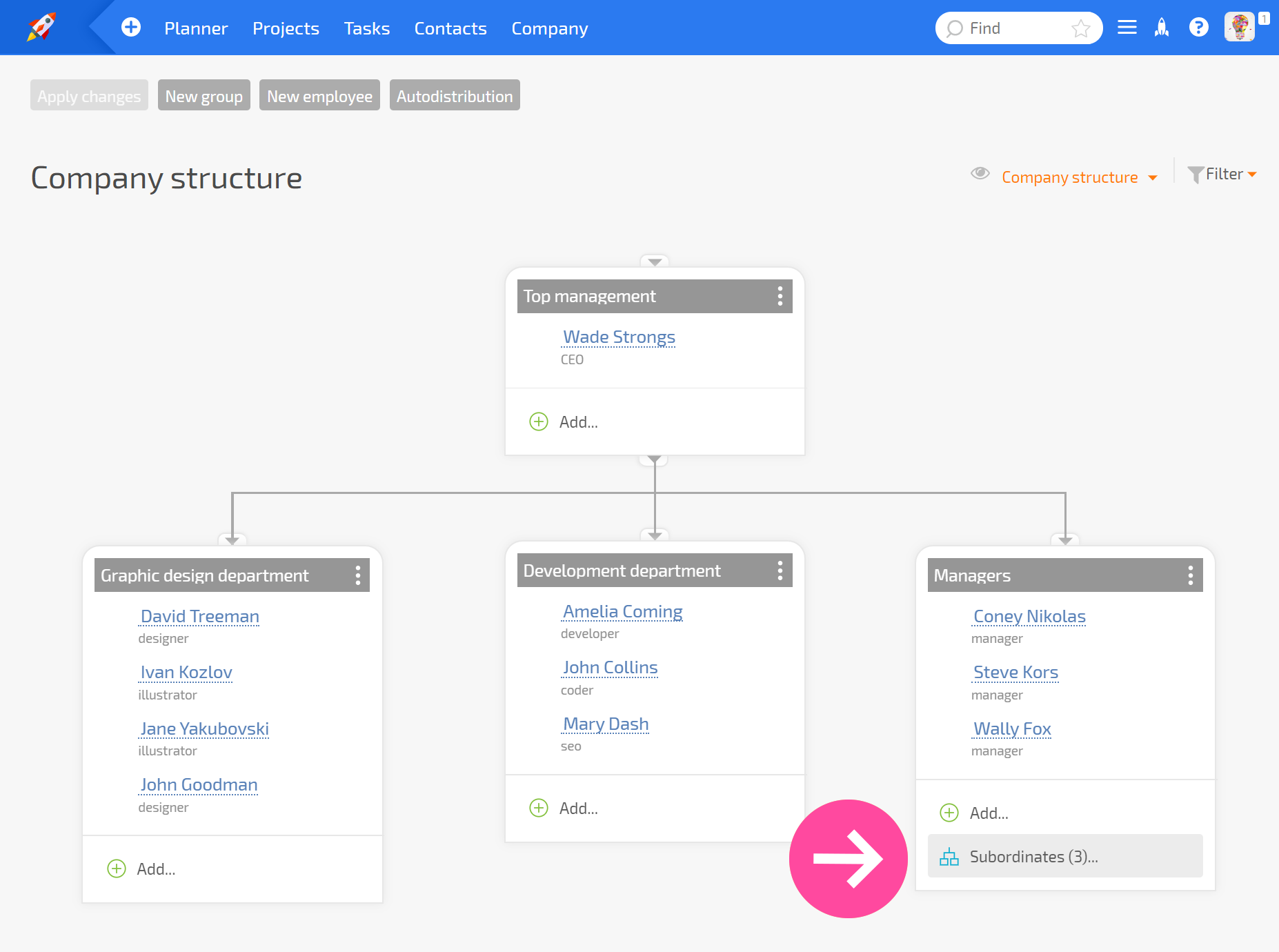
Task: Open Ivan Kozlov employee link
Action: 186,672
